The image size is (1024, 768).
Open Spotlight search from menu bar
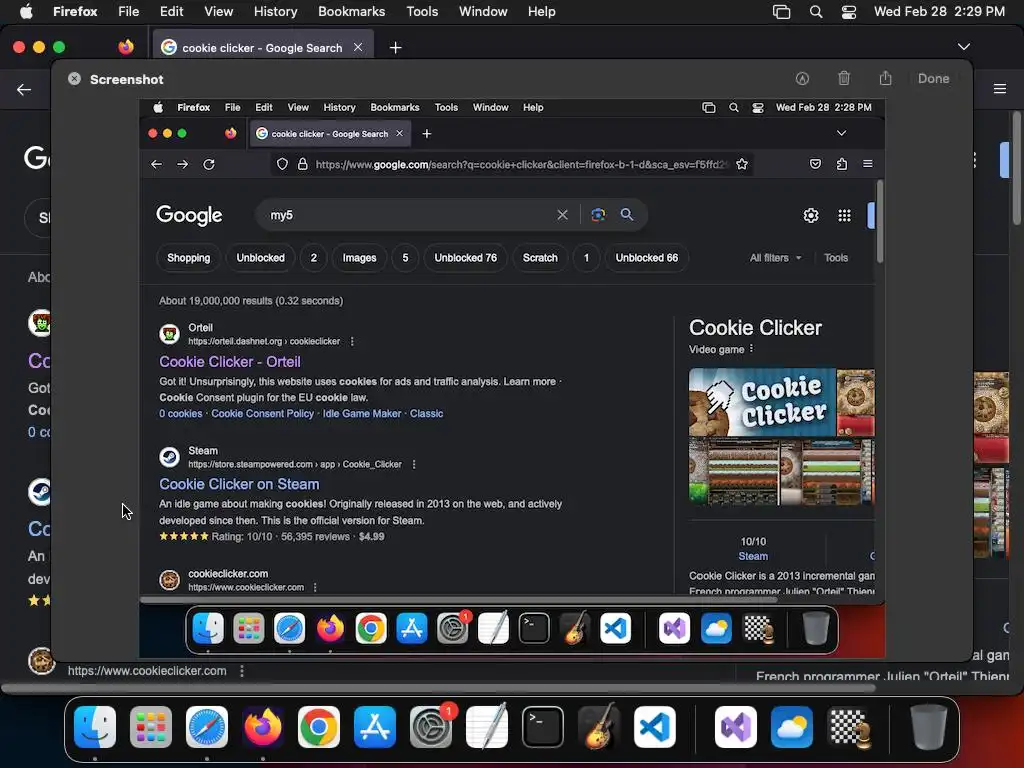tap(816, 12)
